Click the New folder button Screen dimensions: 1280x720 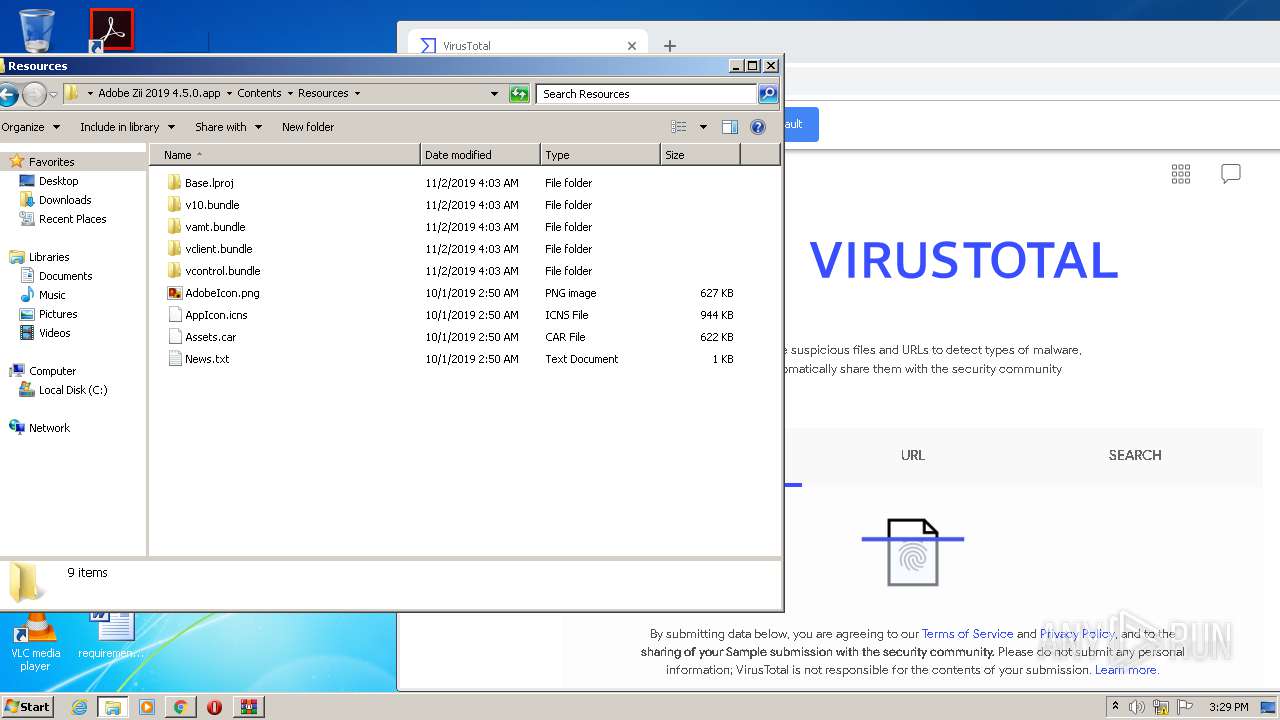coord(308,127)
